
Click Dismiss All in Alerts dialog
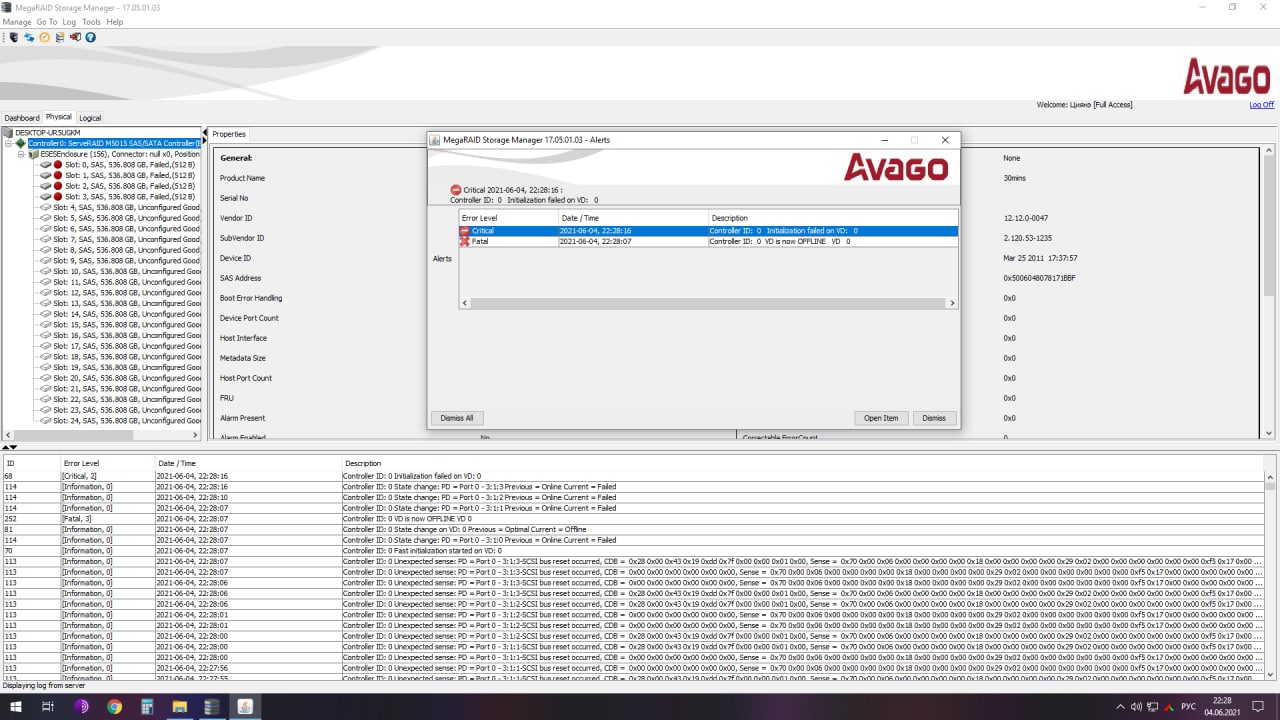(456, 418)
